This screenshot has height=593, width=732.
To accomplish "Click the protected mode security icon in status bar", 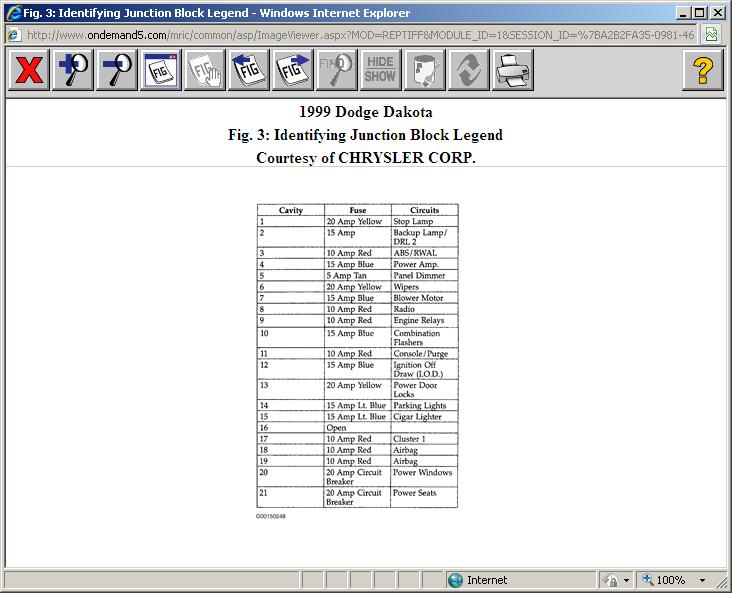I will (x=610, y=580).
